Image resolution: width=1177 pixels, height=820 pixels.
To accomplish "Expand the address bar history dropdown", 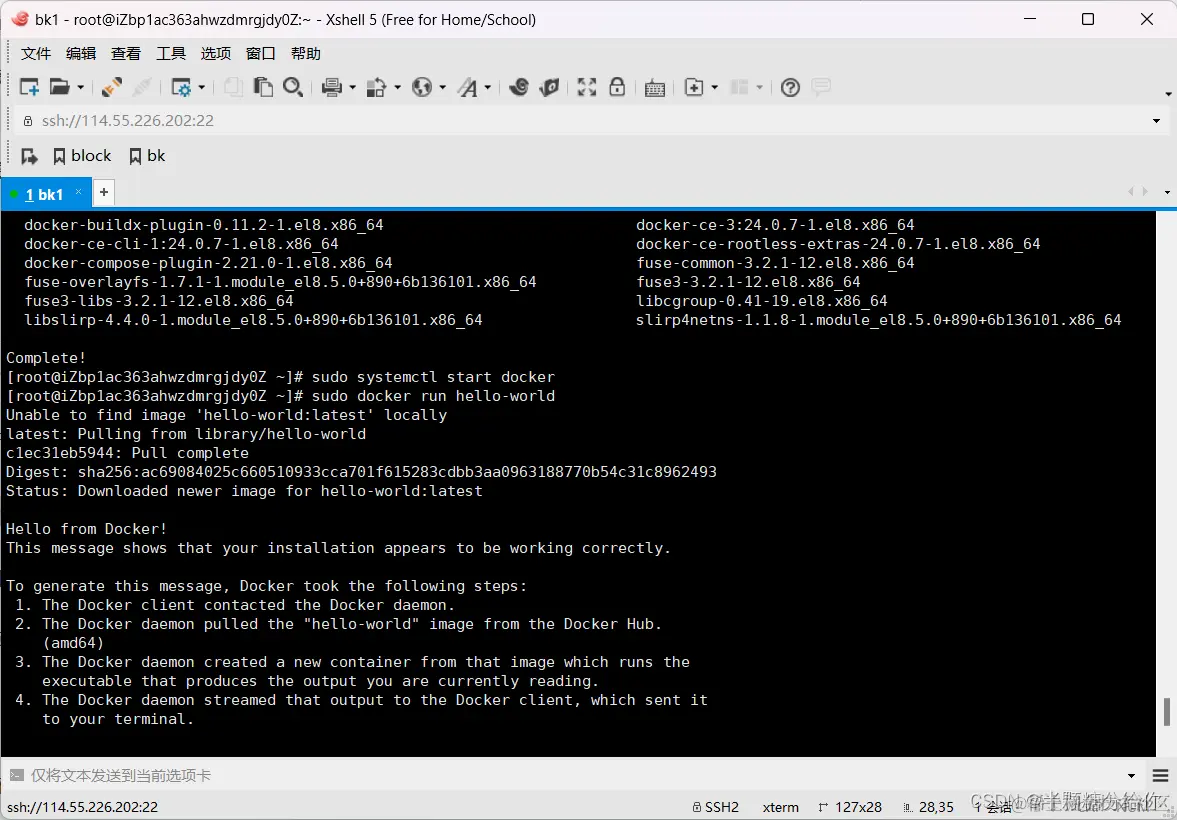I will [1157, 121].
